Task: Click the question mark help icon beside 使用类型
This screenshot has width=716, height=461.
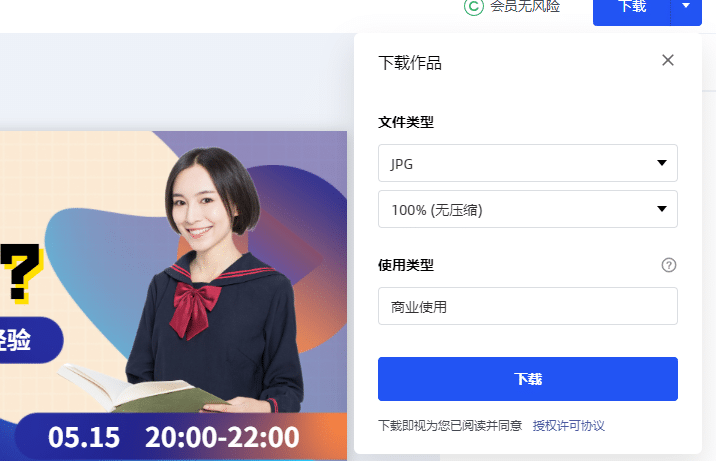Action: pyautogui.click(x=669, y=265)
